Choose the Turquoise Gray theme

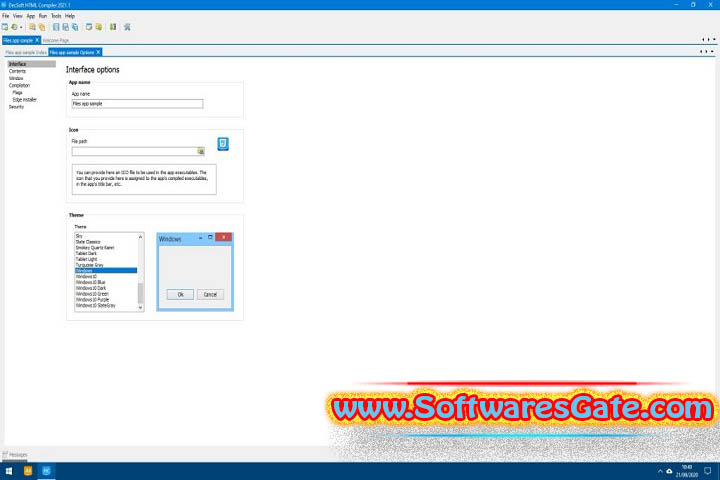pyautogui.click(x=106, y=265)
